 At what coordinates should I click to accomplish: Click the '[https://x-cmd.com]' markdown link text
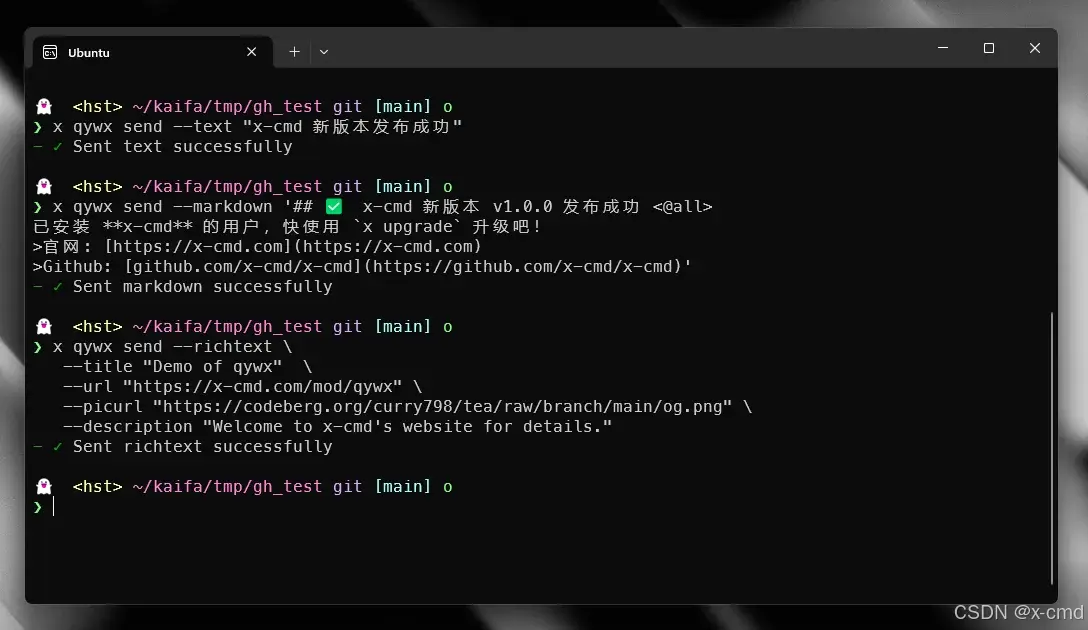(198, 246)
